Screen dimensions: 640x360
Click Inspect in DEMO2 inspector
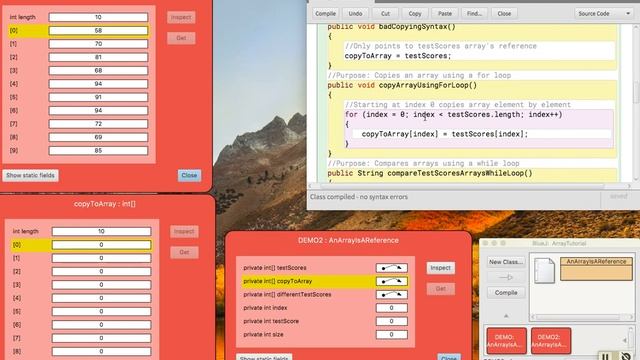[x=440, y=268]
